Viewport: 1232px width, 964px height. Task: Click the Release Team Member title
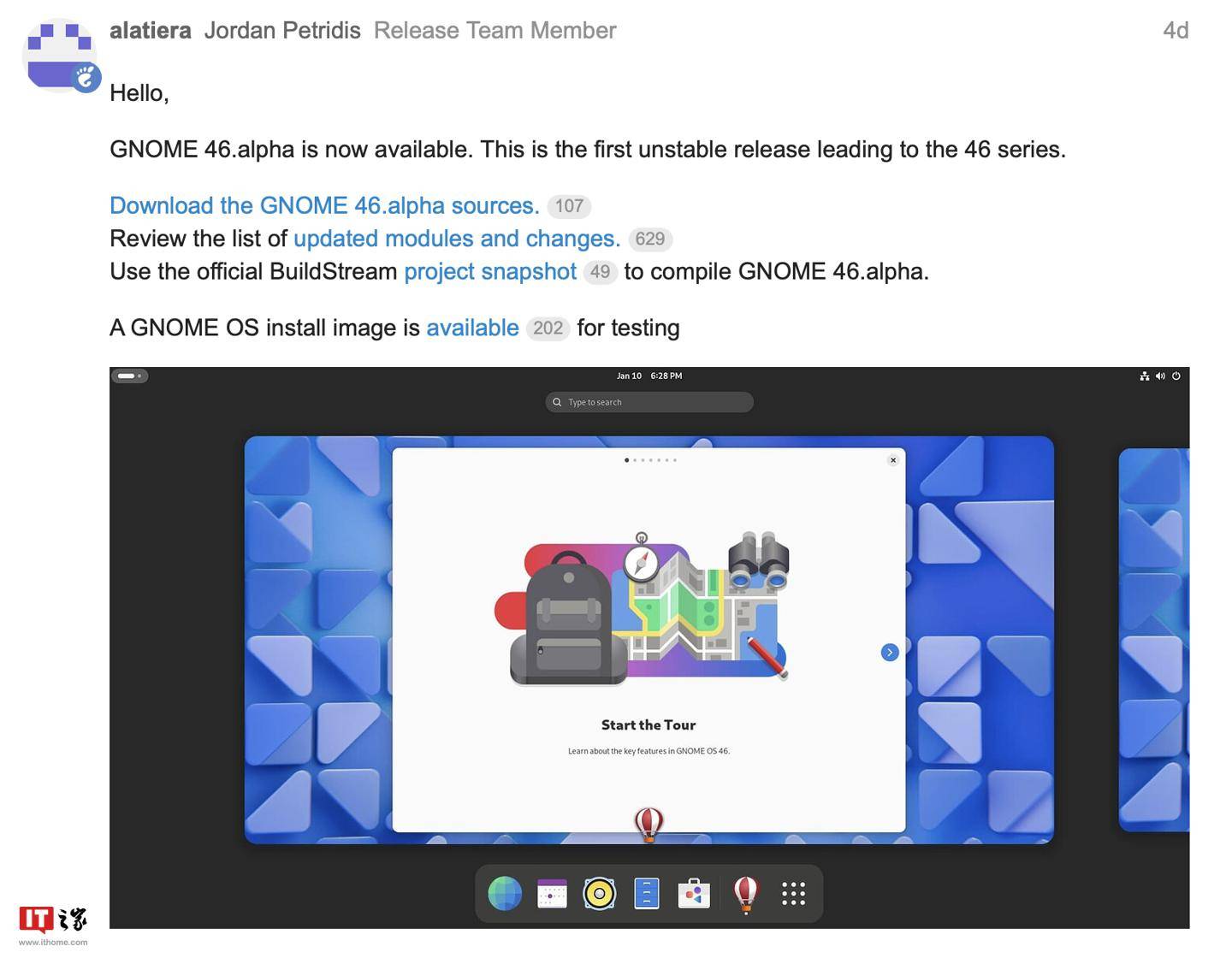495,31
